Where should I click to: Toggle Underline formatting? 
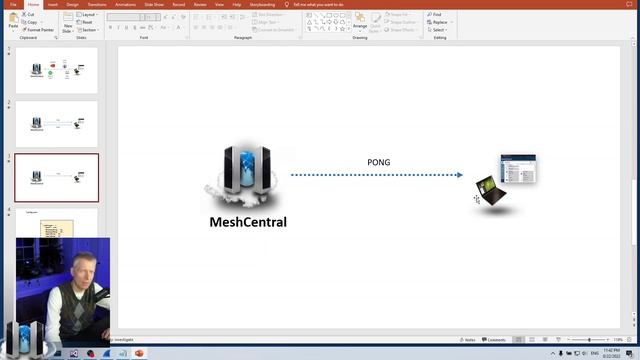(x=126, y=27)
